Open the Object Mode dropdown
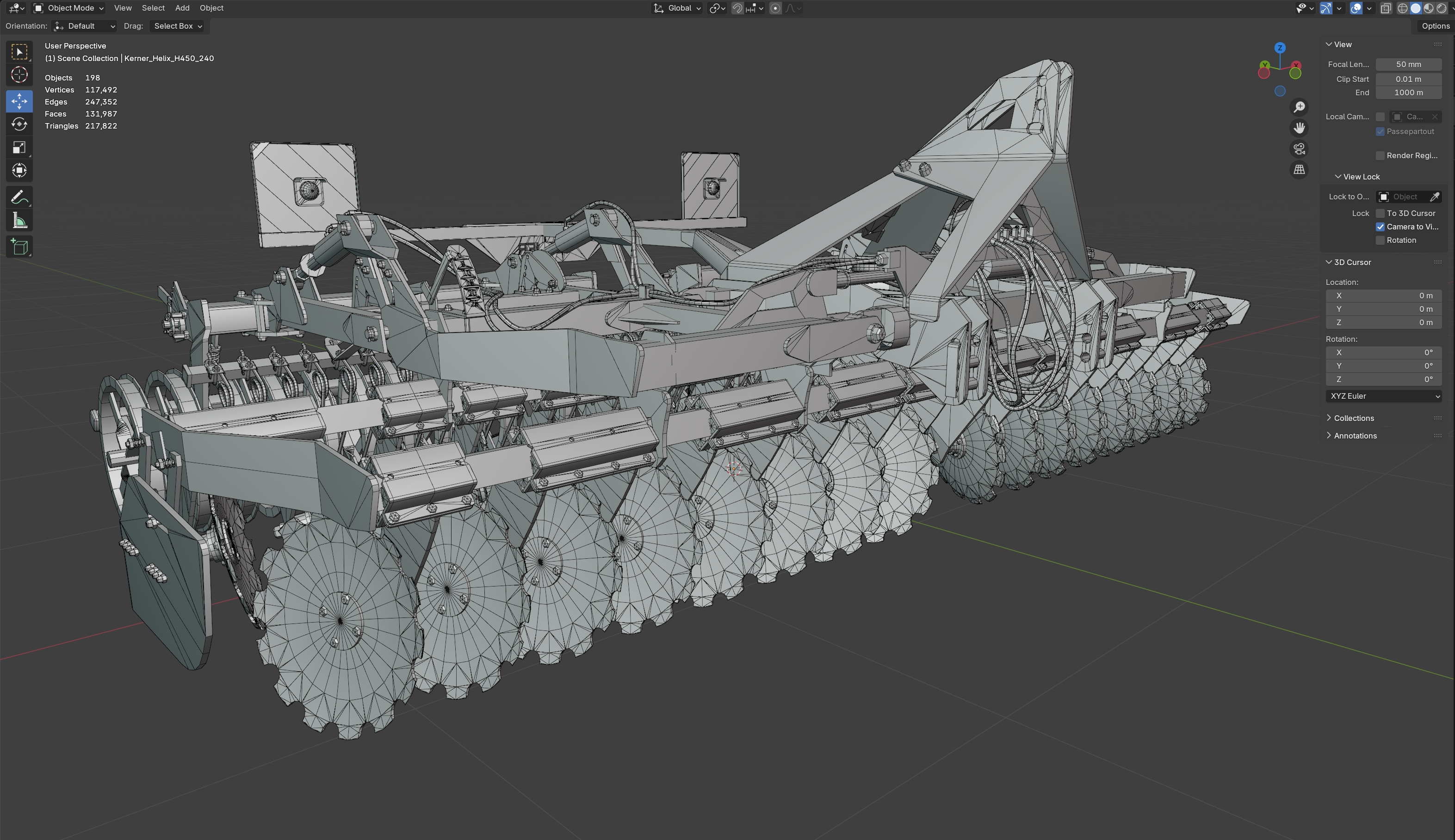 tap(68, 8)
